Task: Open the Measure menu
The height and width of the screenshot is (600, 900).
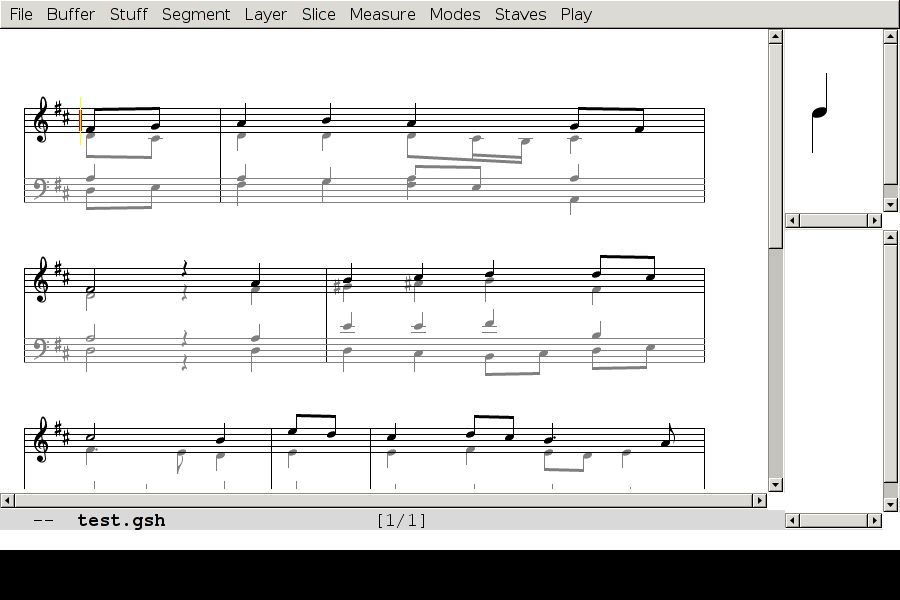Action: click(x=382, y=14)
